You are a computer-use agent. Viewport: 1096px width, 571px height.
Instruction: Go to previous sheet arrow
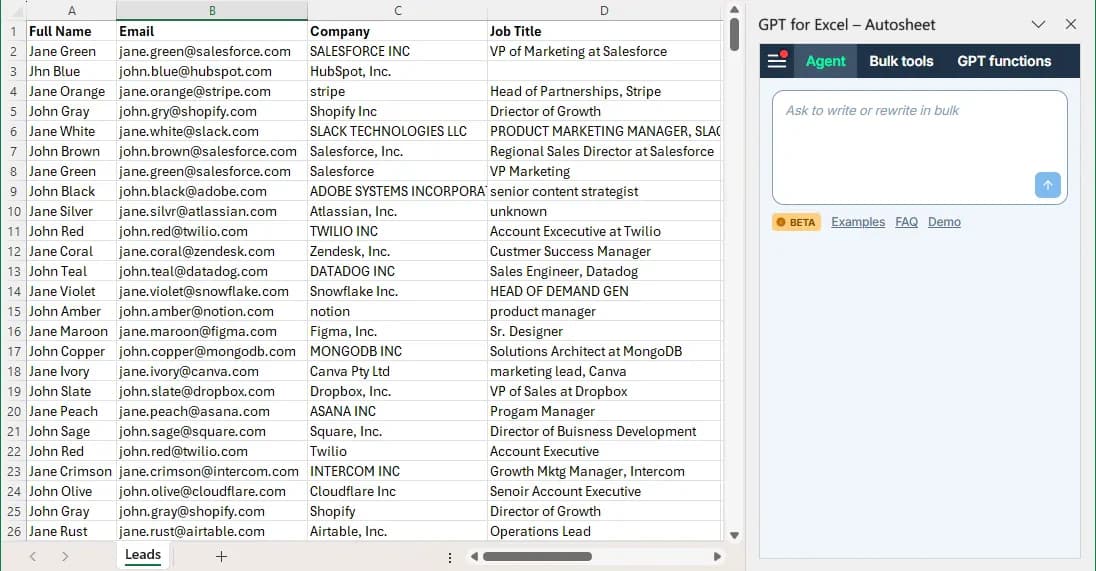click(x=33, y=556)
